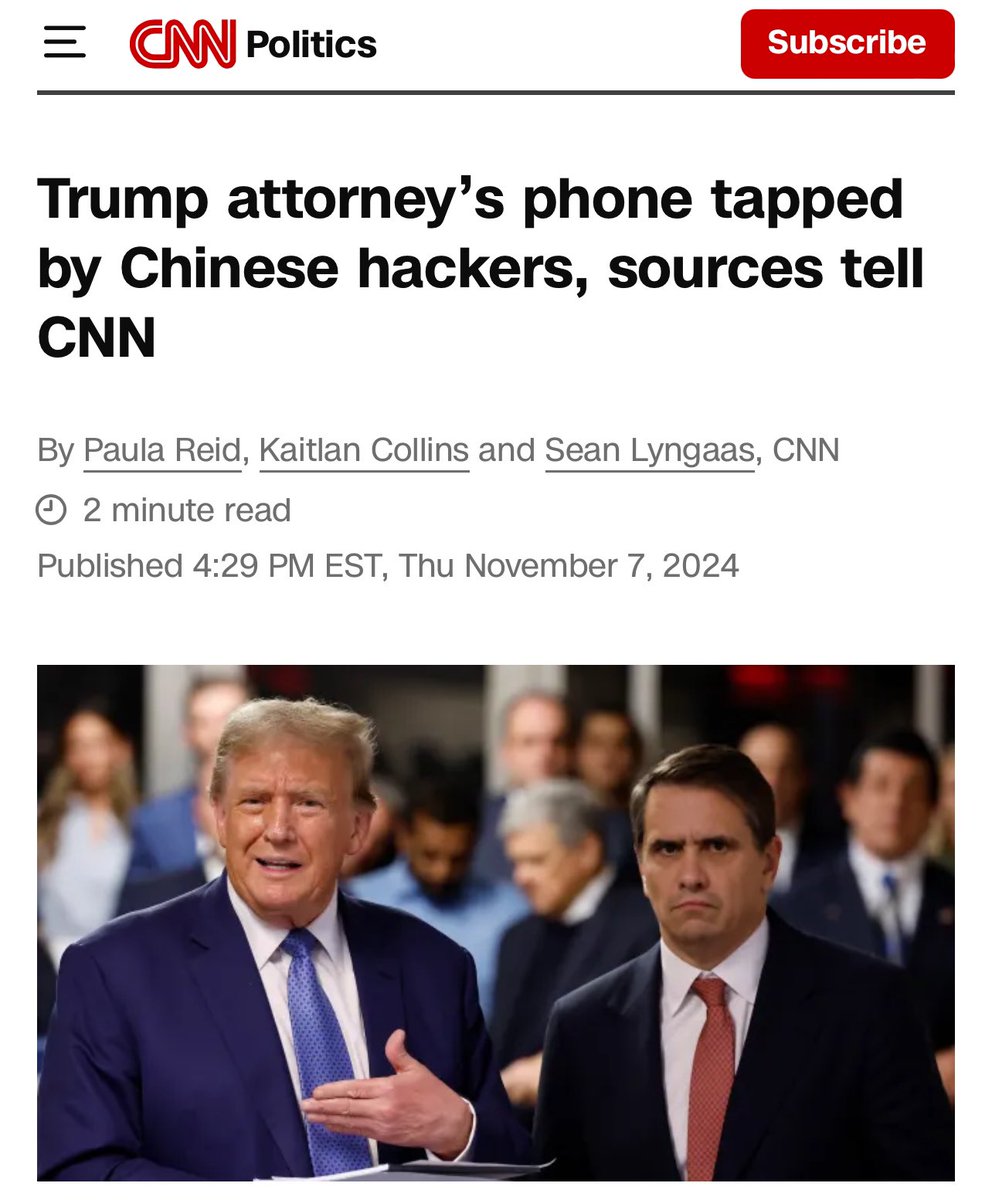
Task: Open Kaitlan Collins author link
Action: (x=364, y=451)
